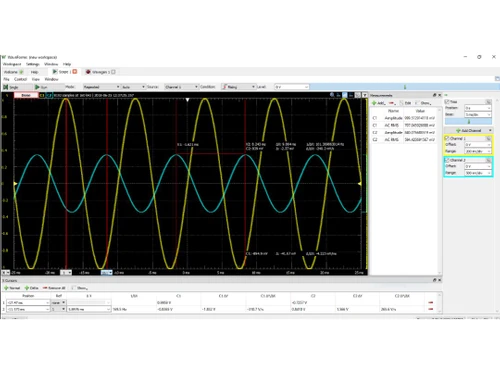Screen dimensions: 500x375
Task: Open the Time settings gear icon
Action: (488, 102)
